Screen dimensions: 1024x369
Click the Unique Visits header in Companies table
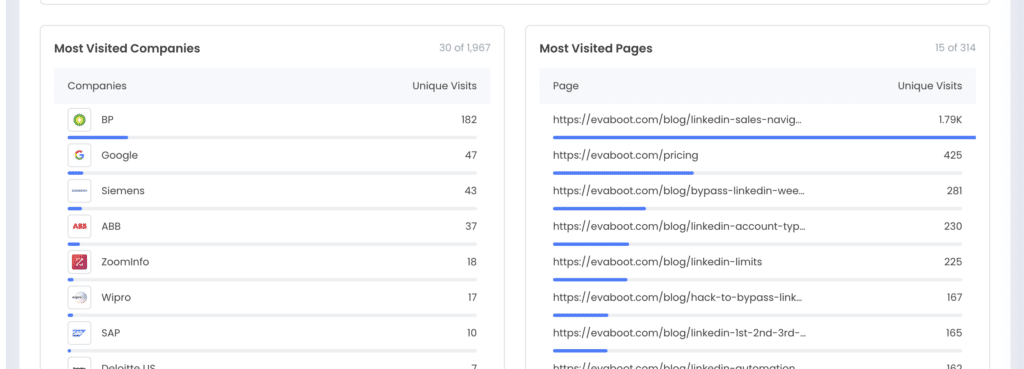click(x=444, y=86)
